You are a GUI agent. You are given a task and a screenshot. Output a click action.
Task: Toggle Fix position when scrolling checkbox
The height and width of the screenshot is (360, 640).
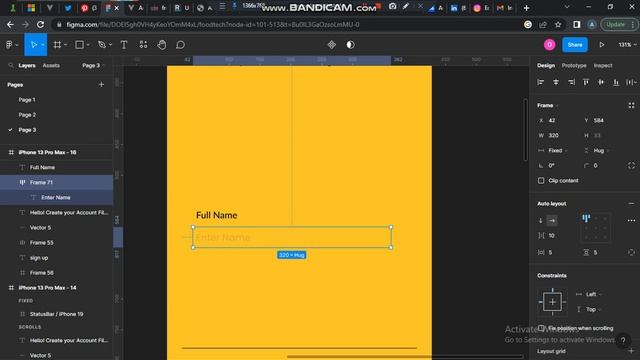(541, 328)
